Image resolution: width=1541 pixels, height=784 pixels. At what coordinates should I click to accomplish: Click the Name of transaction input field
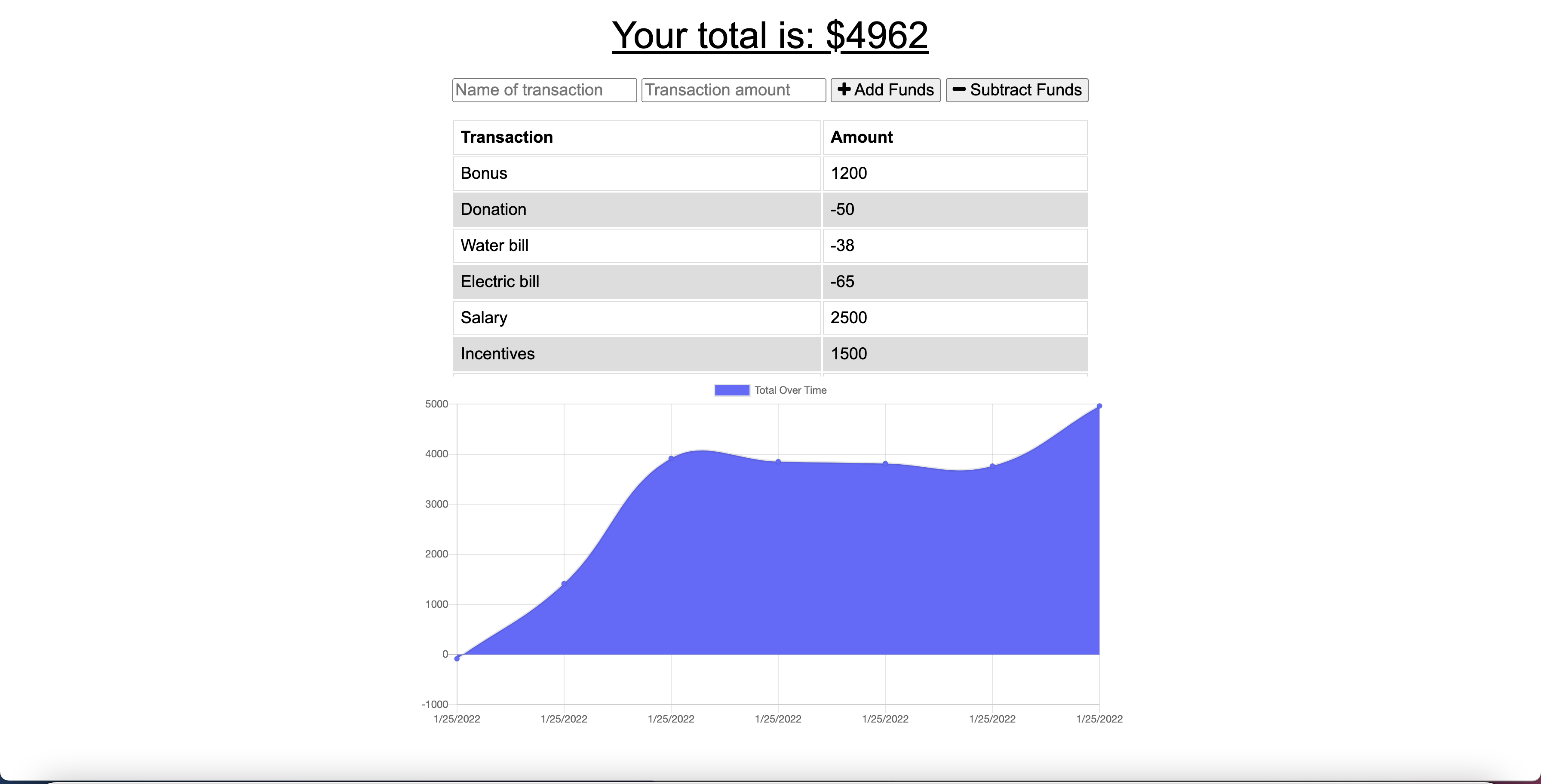pos(544,90)
